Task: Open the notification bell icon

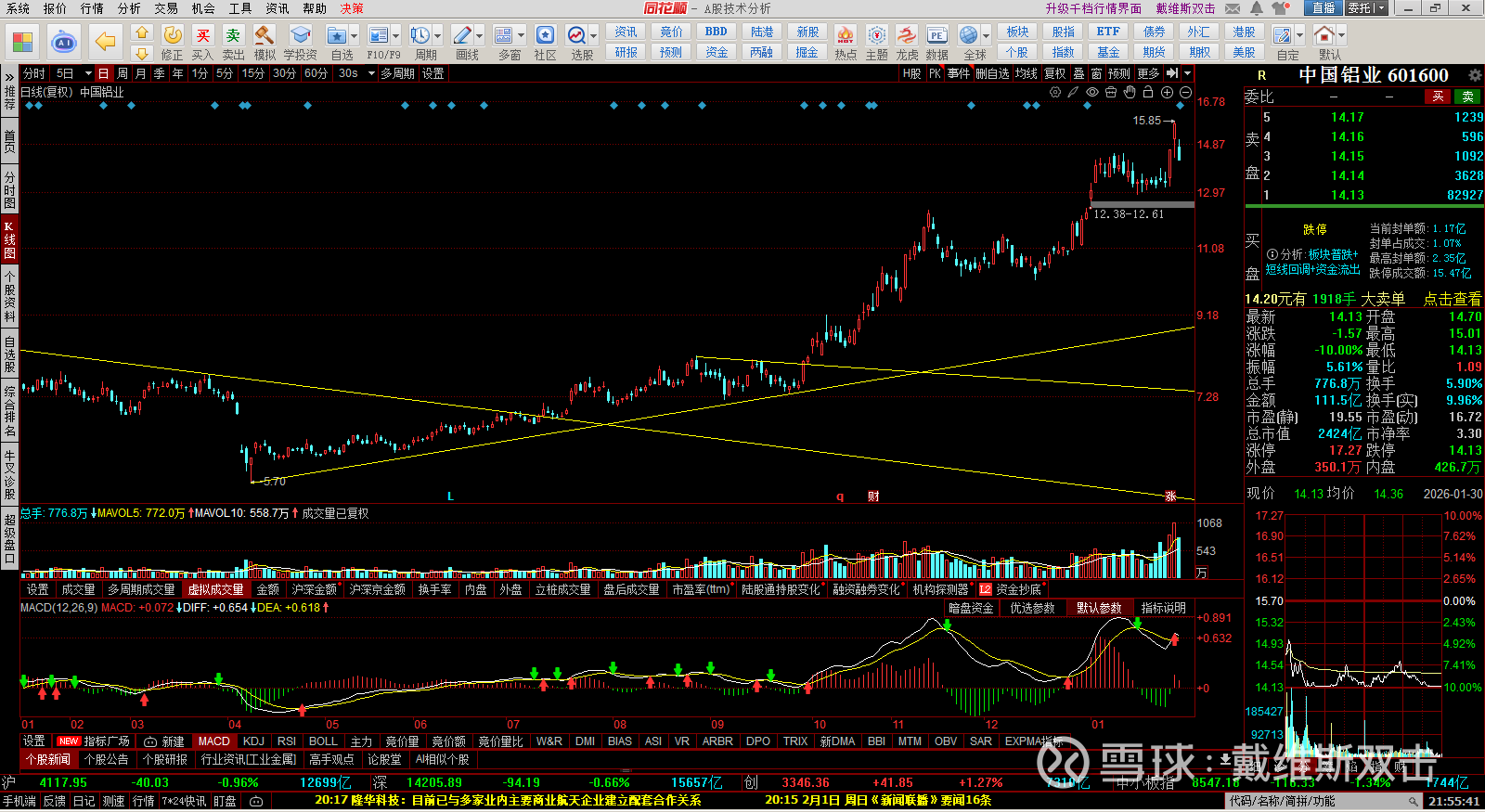Action: (1256, 8)
